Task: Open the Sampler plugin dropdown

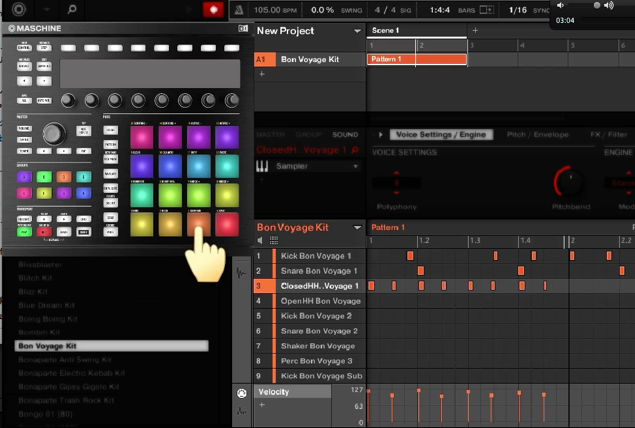Action: point(356,166)
